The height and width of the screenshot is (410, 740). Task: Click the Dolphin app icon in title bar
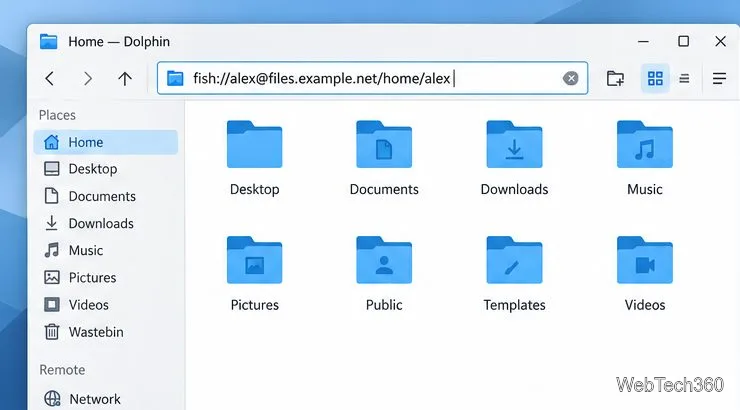(48, 42)
